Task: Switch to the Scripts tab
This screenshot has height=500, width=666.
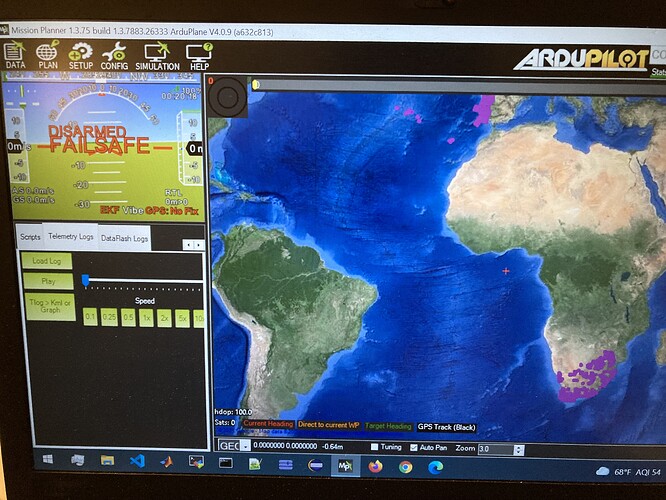Action: coord(30,237)
